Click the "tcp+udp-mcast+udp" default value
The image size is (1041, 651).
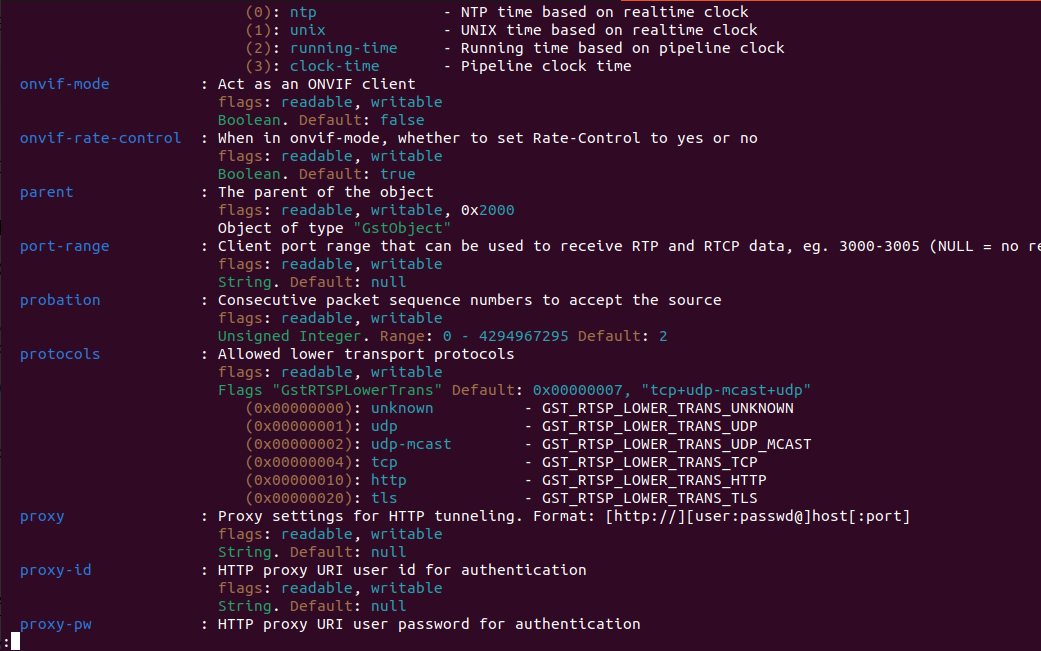pos(726,390)
